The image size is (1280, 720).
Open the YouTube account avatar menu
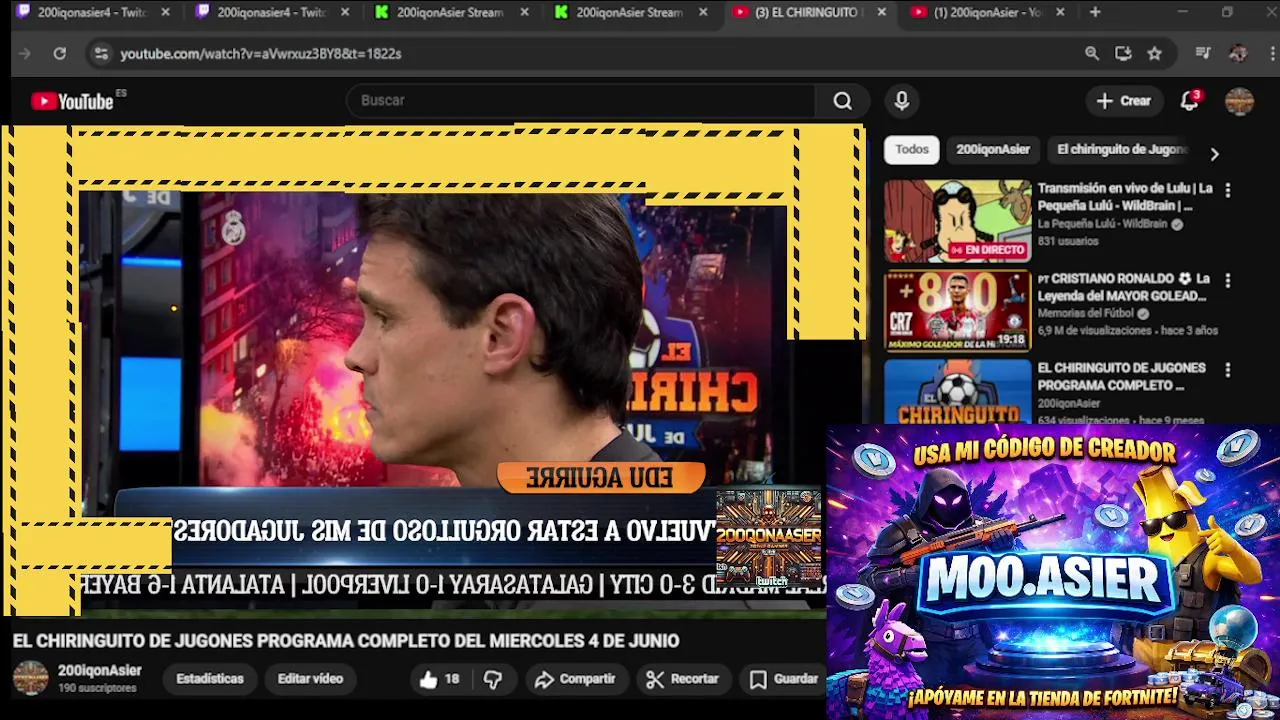coord(1239,101)
